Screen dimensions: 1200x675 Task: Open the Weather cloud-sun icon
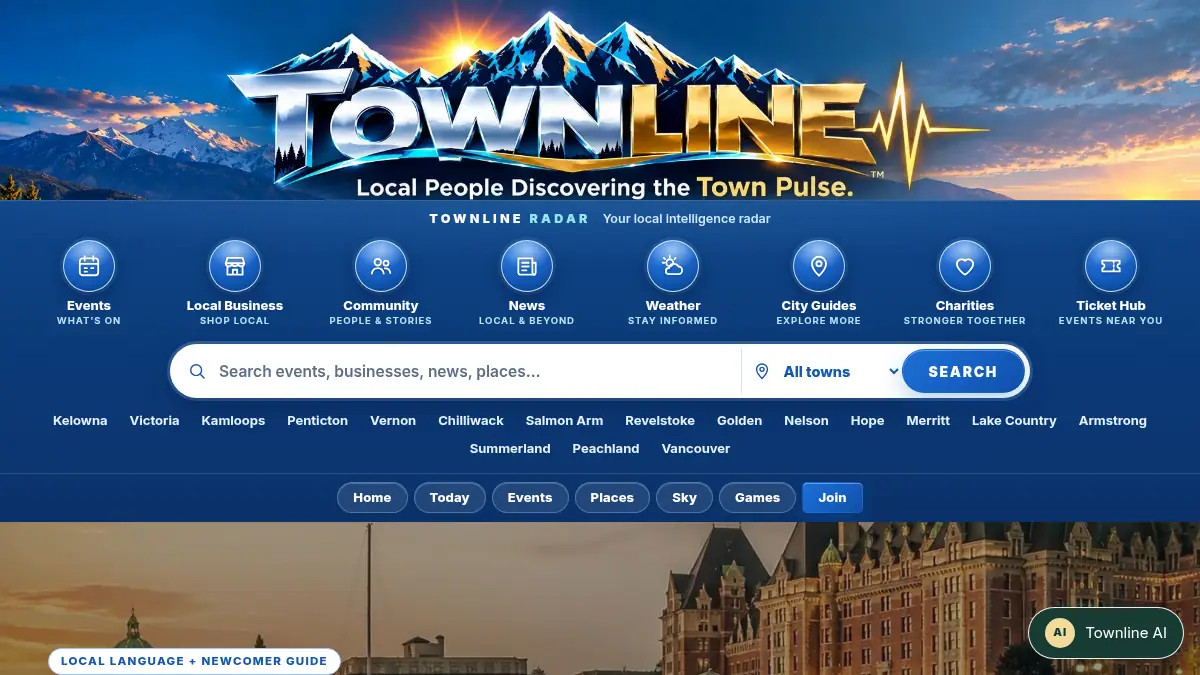coord(673,266)
